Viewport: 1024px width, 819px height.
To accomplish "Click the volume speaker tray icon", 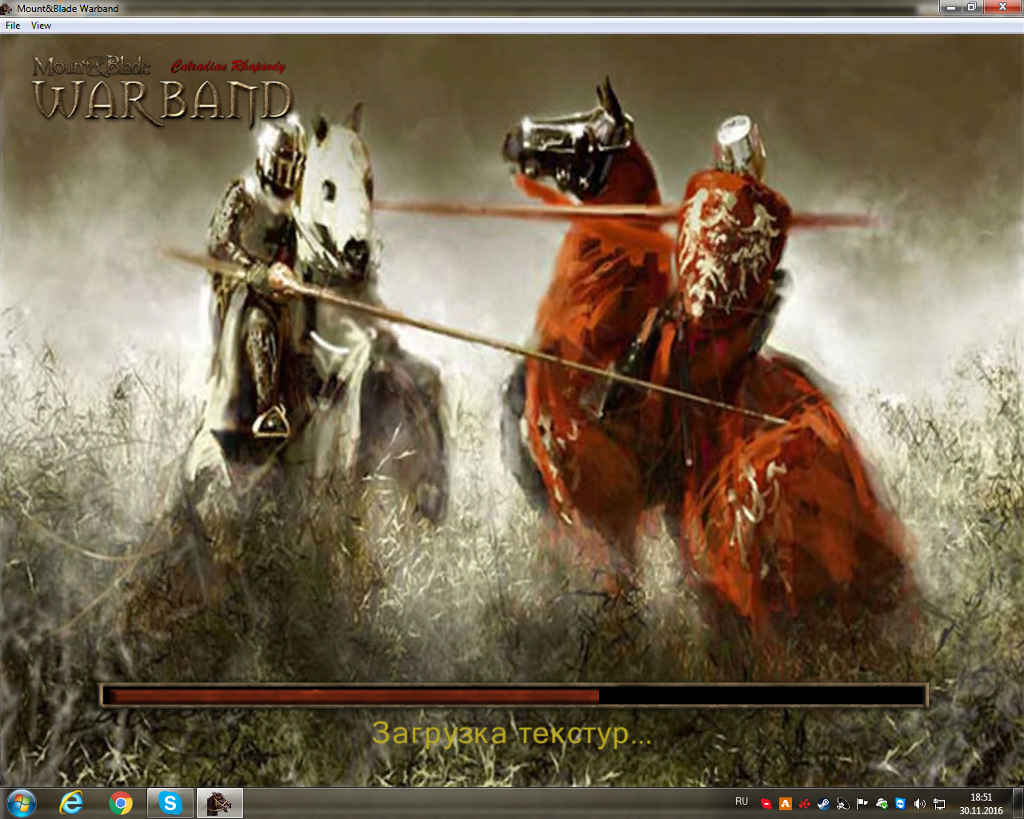I will click(x=920, y=803).
